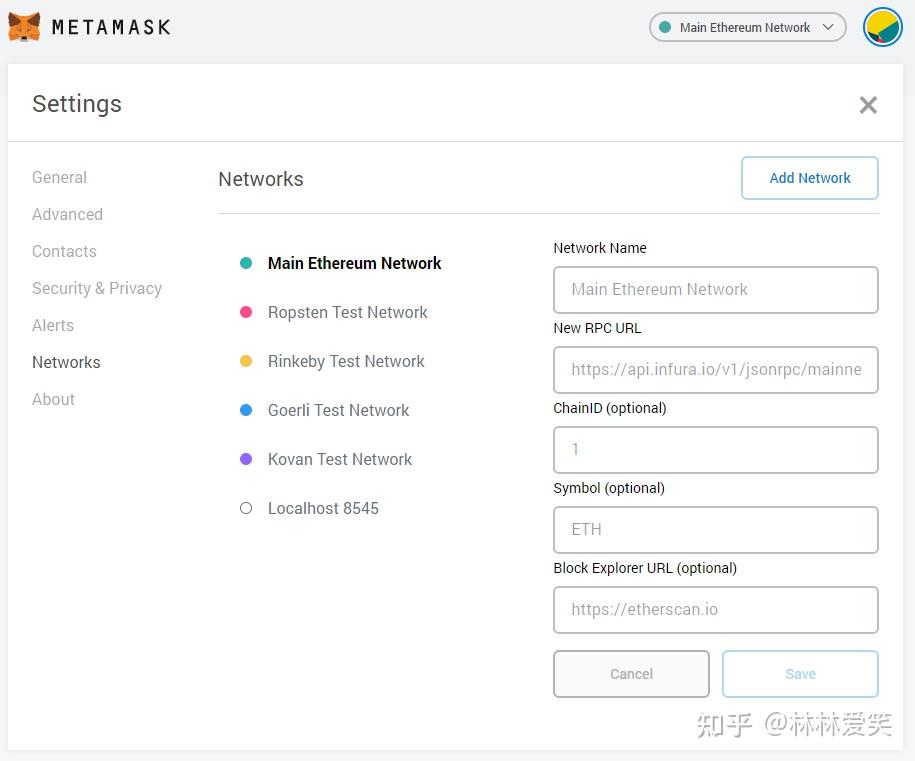Open the account avatar menu
This screenshot has width=915, height=761.
tap(882, 27)
